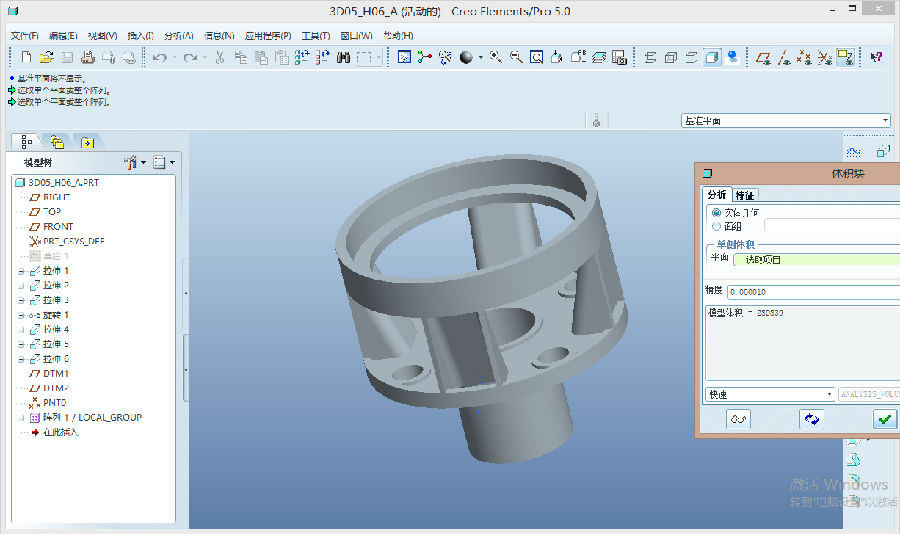
Task: Click the Open file folder icon
Action: [x=46, y=58]
